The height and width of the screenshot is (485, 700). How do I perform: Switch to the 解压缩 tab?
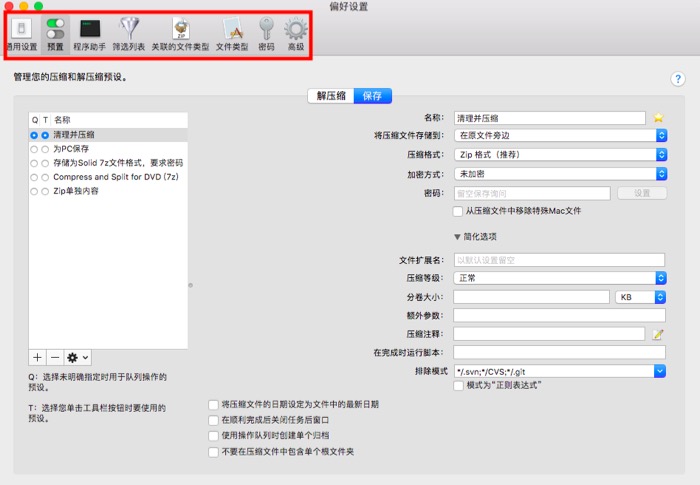[x=331, y=96]
